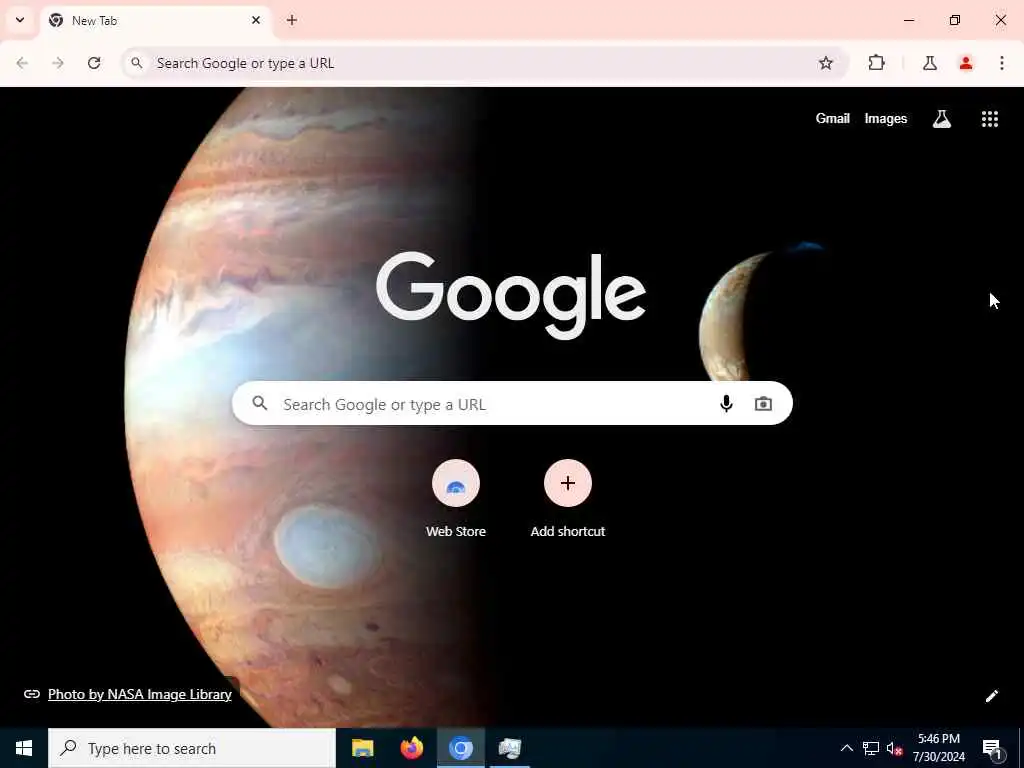Click the central Google search box

(512, 404)
